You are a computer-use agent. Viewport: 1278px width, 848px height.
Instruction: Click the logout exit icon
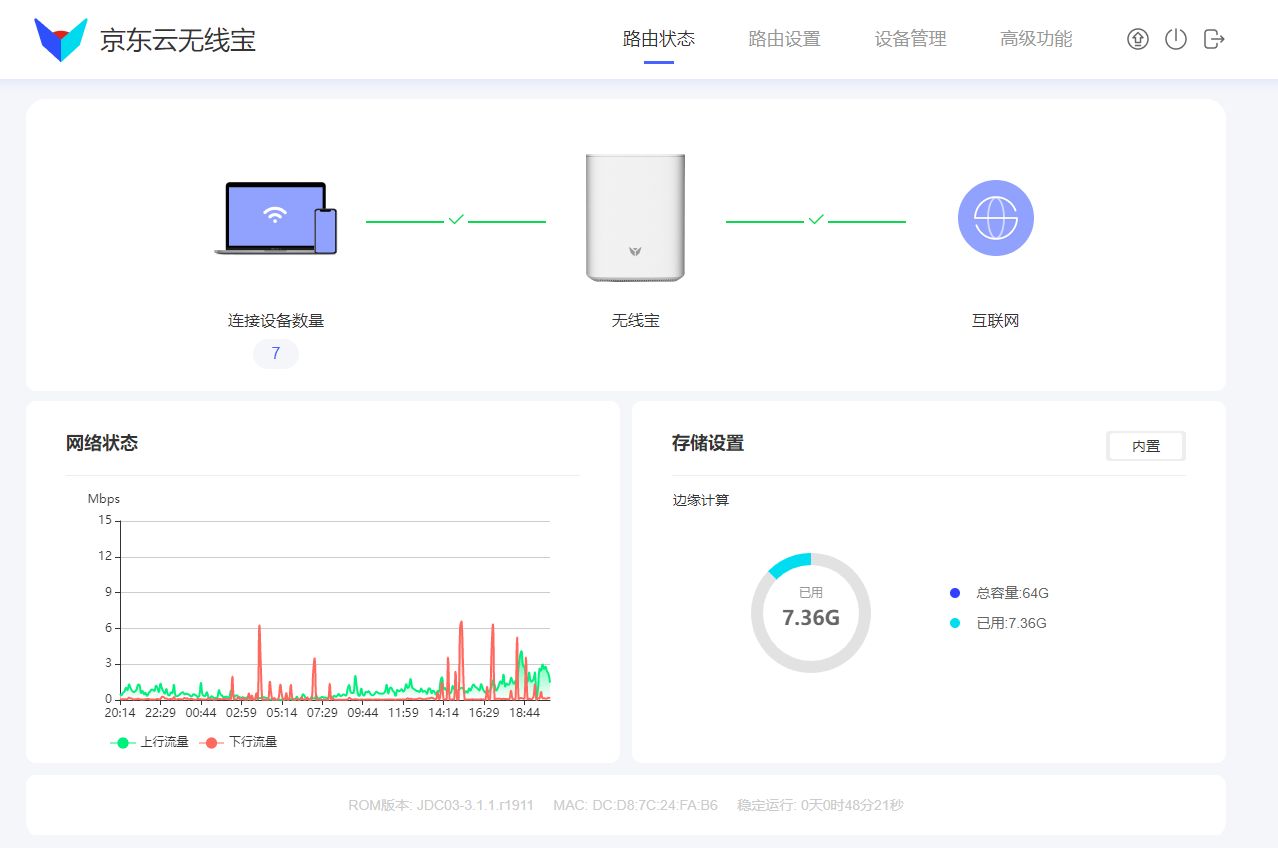point(1213,40)
